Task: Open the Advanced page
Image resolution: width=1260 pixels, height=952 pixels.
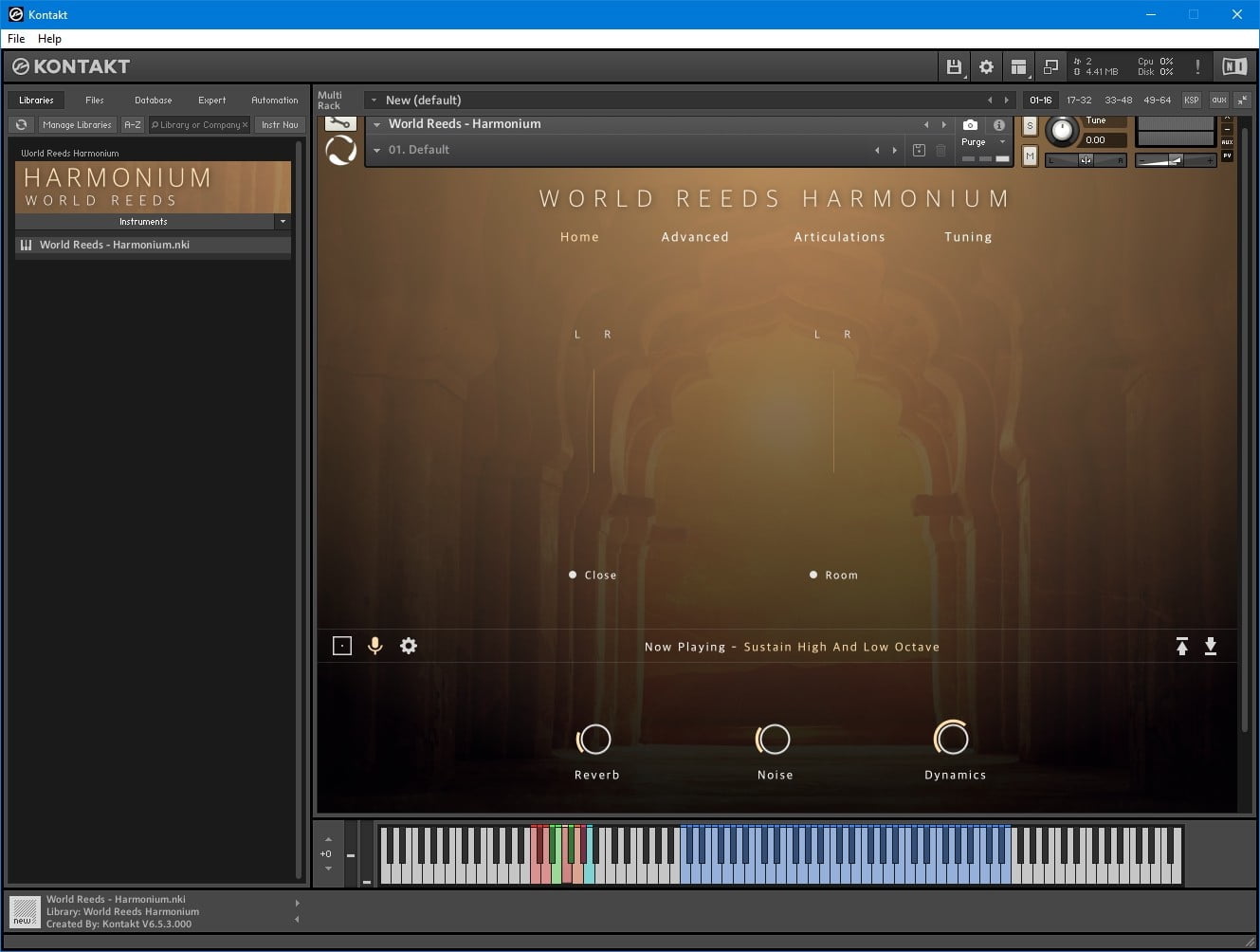Action: (695, 237)
